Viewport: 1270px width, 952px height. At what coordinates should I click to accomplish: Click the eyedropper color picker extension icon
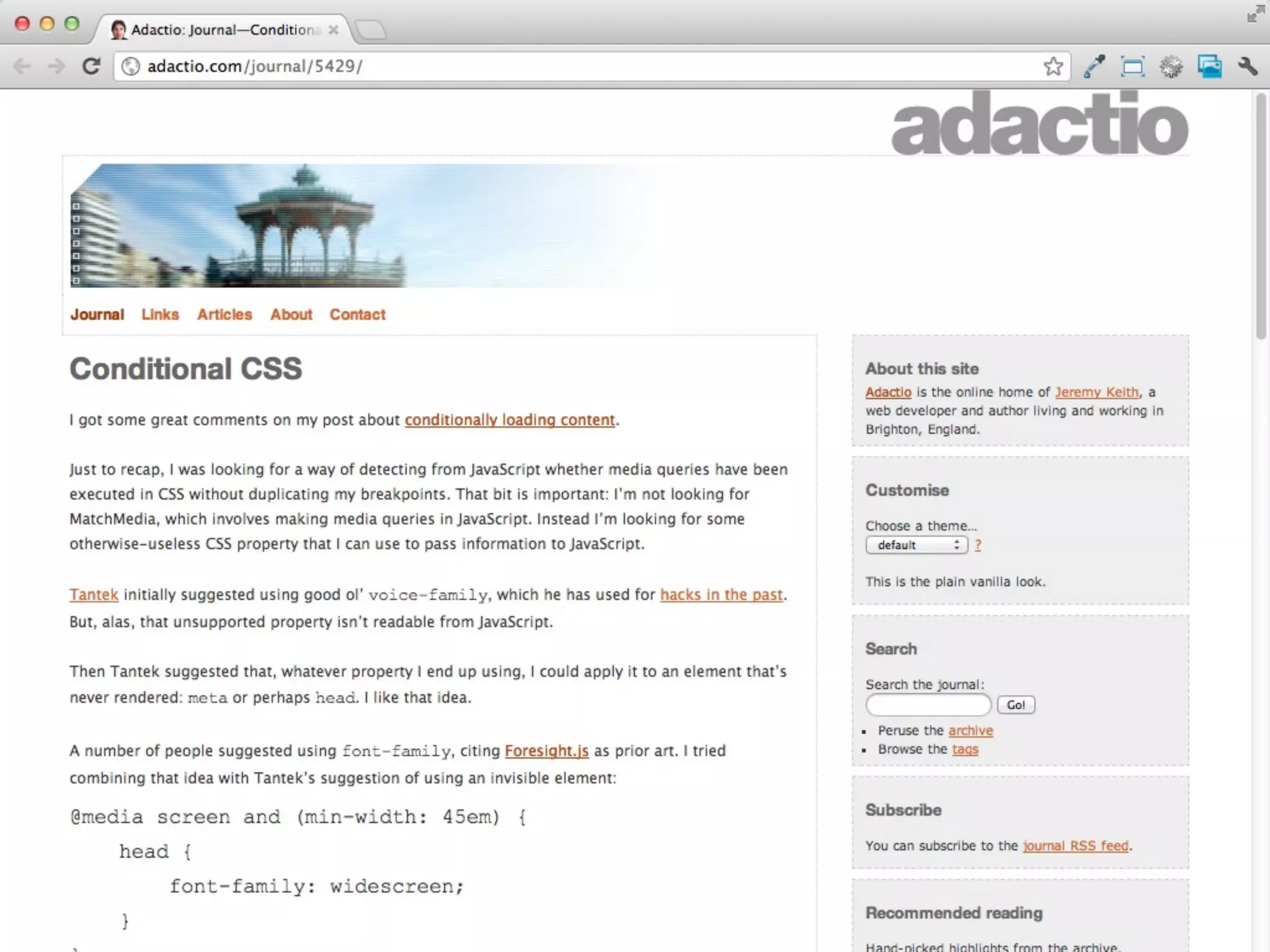(1094, 66)
